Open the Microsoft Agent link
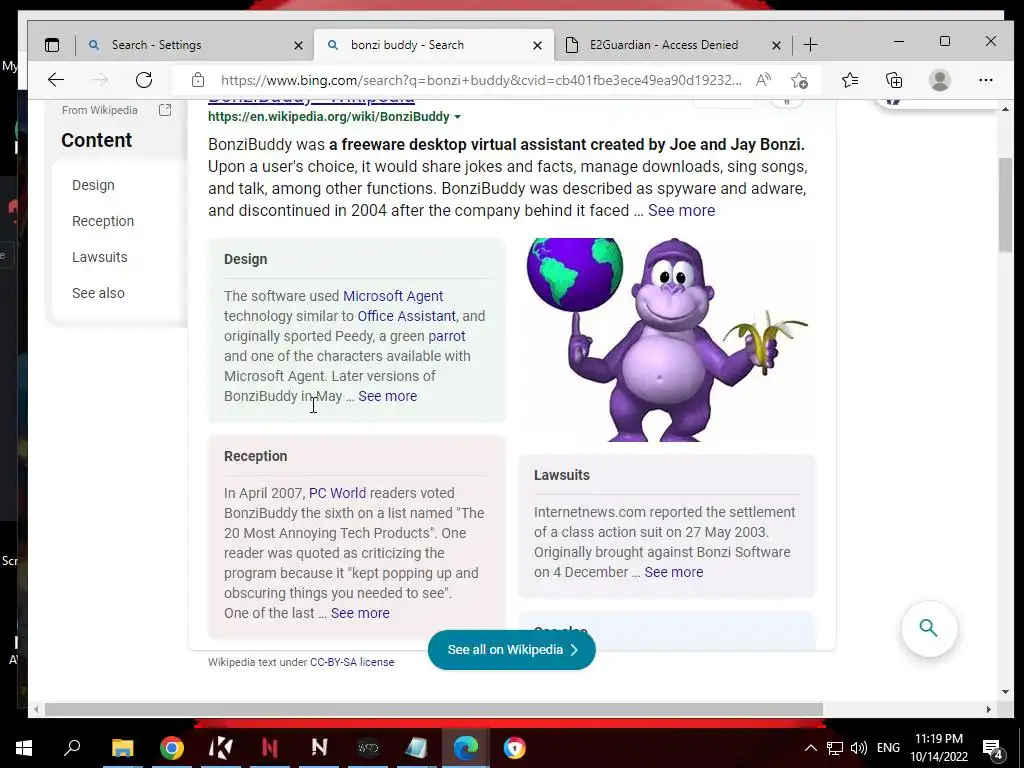 pyautogui.click(x=393, y=296)
